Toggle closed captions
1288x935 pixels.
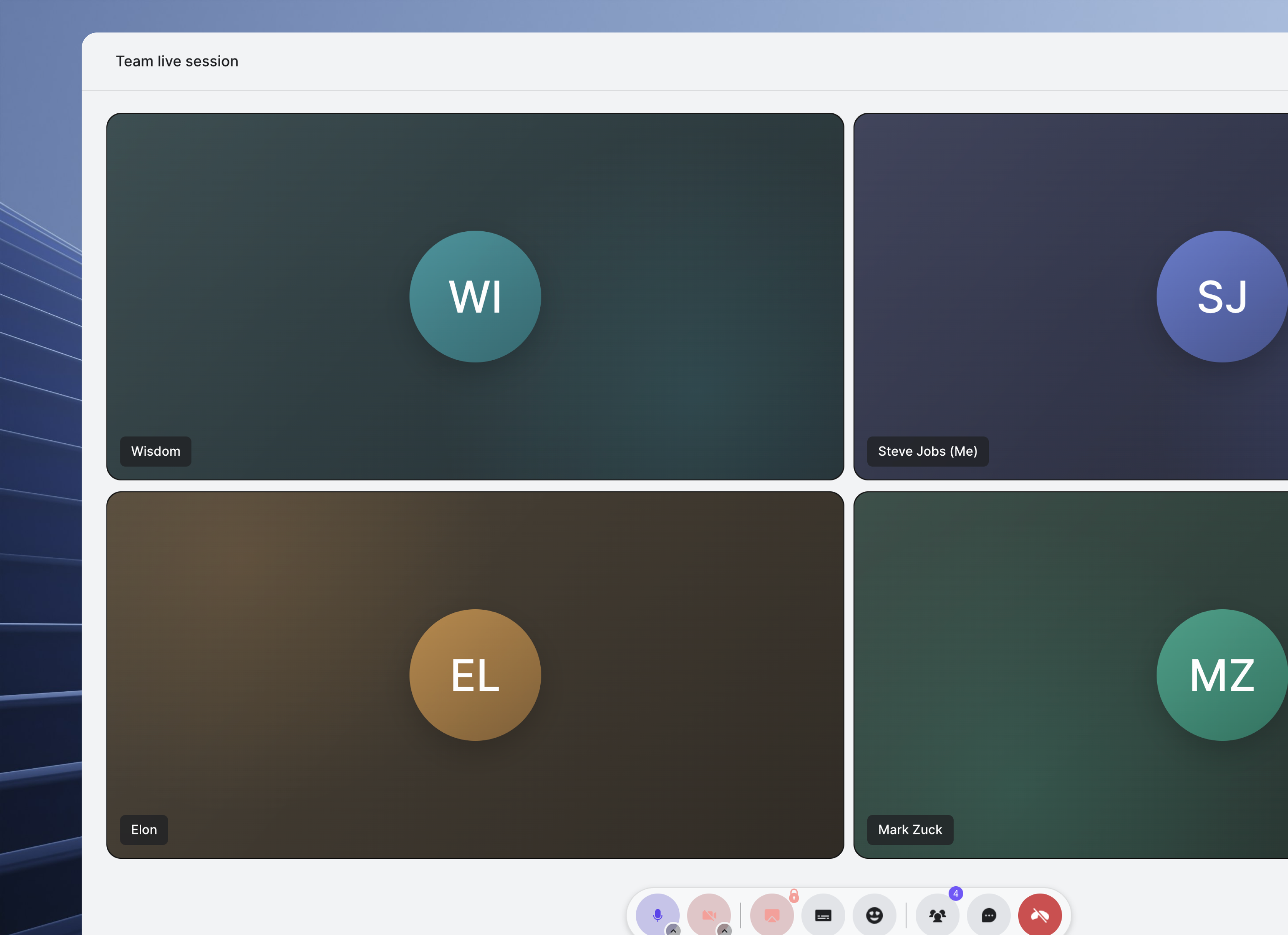click(823, 914)
